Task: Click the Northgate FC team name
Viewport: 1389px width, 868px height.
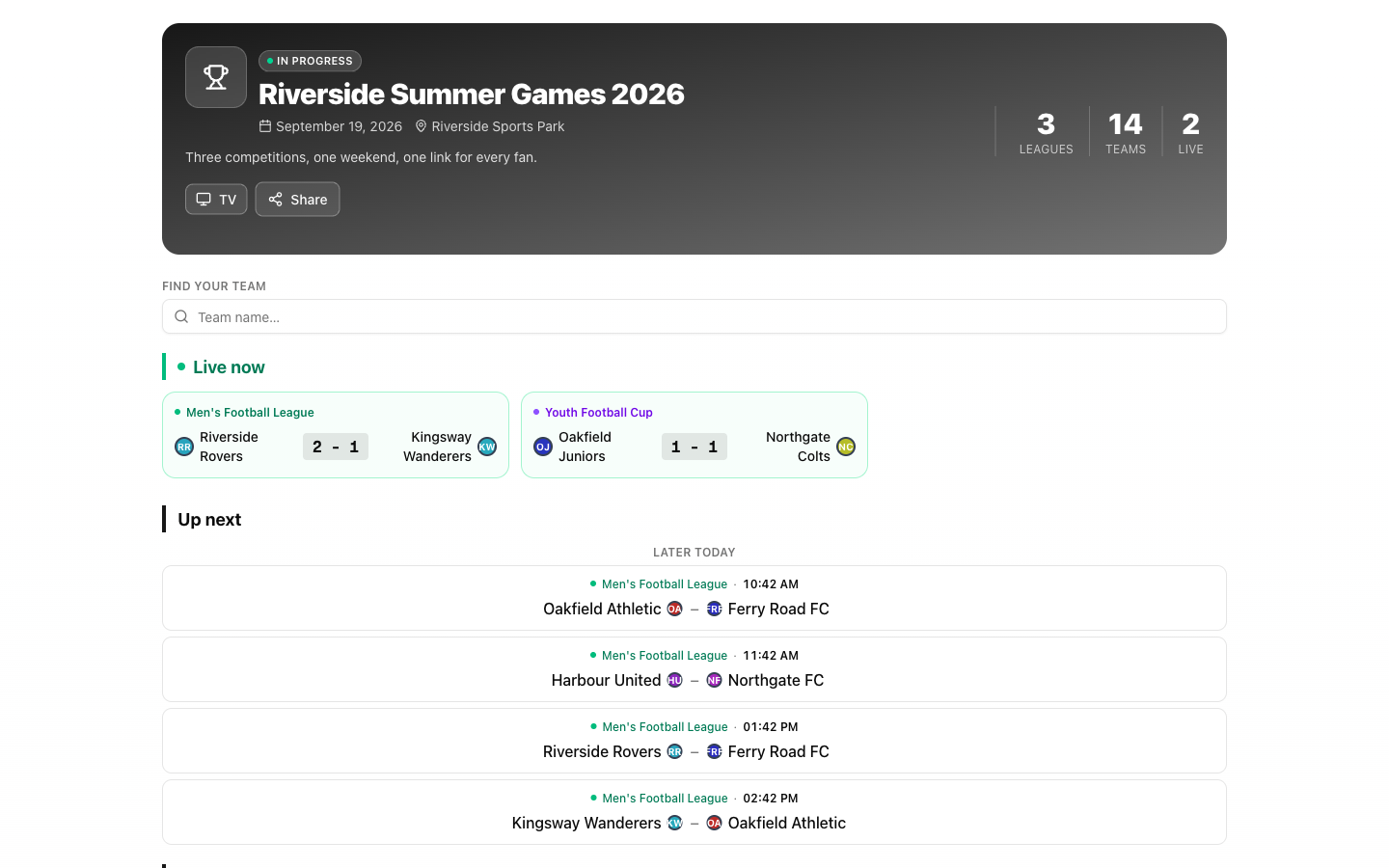Action: pos(776,680)
